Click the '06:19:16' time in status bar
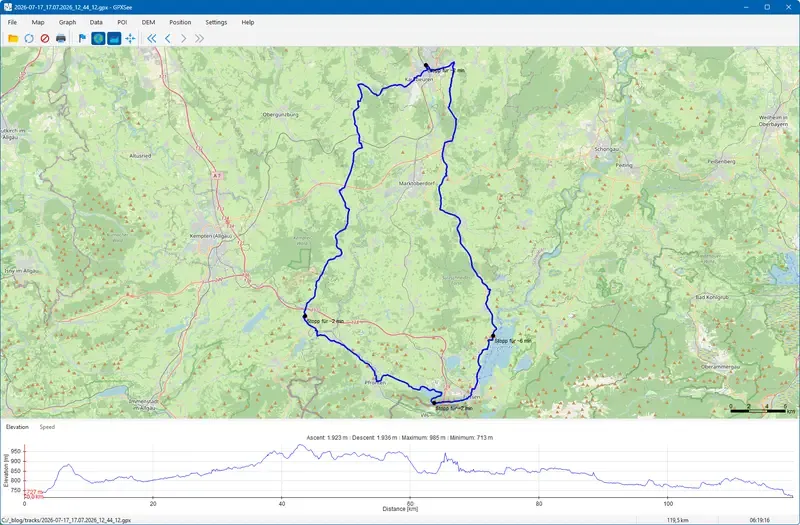Screen dimensions: 800x525 click(x=760, y=520)
